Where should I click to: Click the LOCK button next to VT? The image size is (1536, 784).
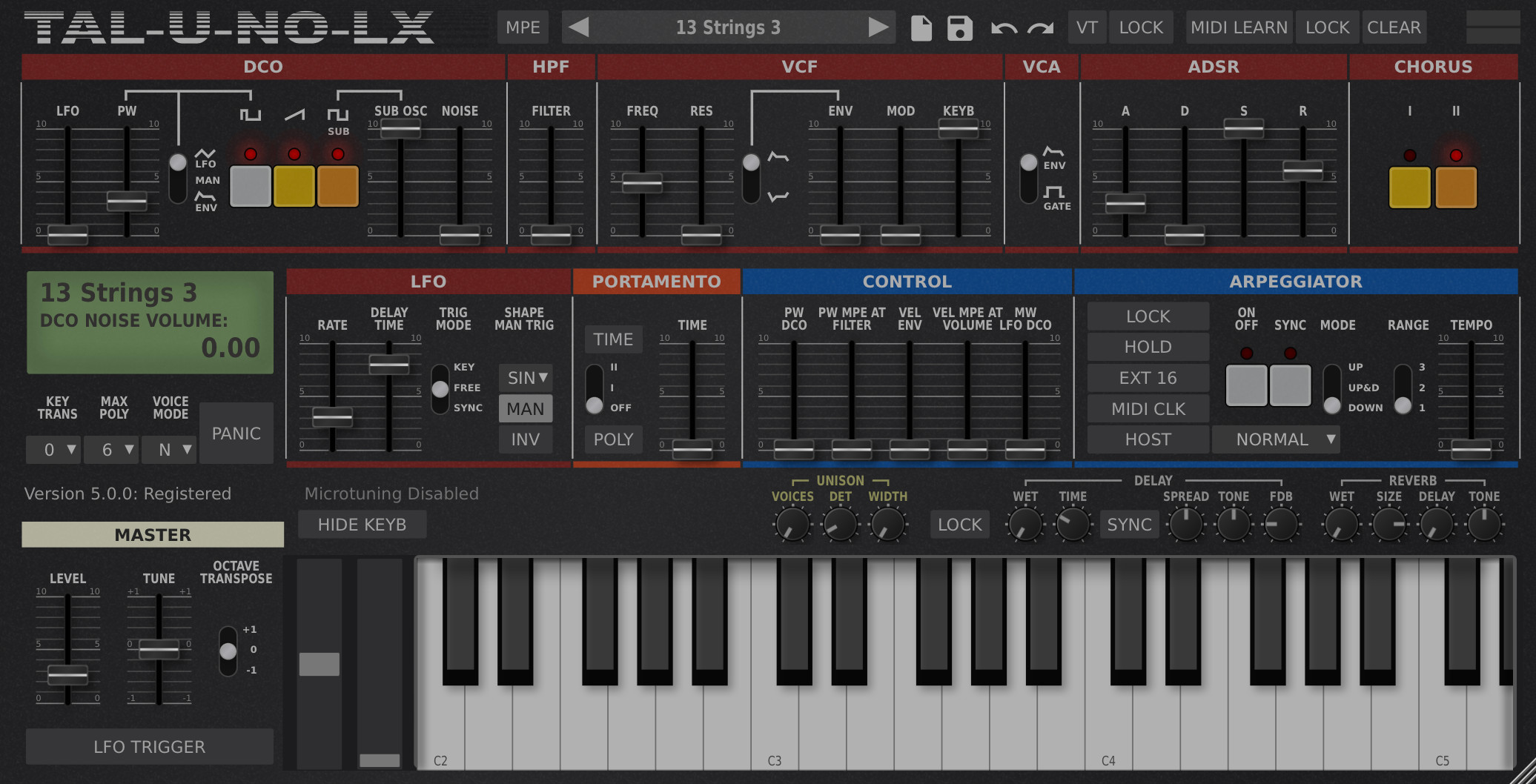(x=1141, y=27)
